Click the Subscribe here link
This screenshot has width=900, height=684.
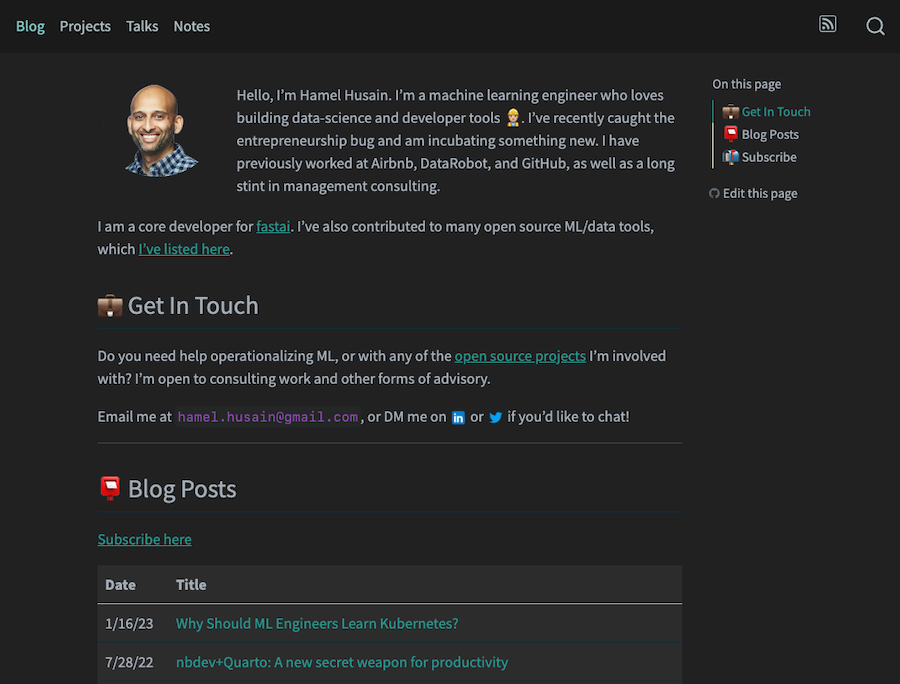144,539
